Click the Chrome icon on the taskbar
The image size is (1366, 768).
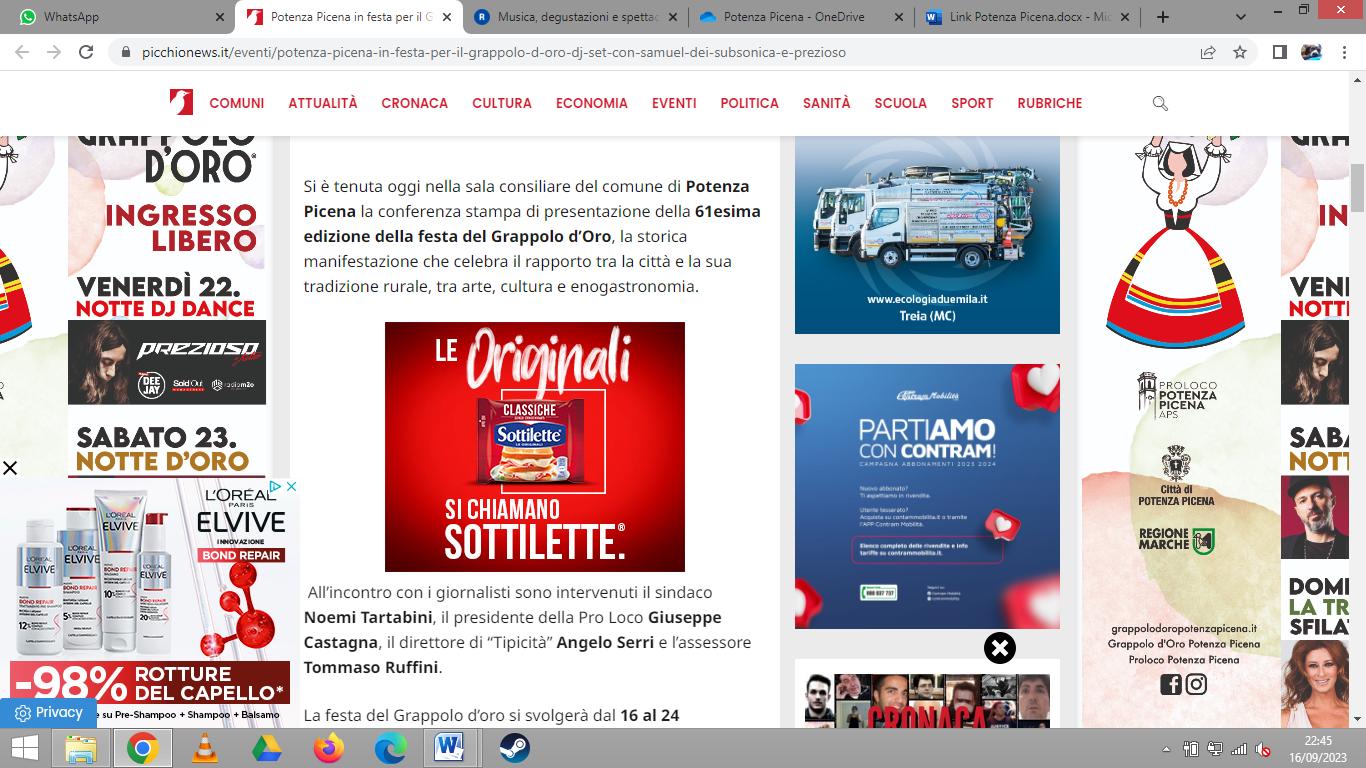click(143, 748)
